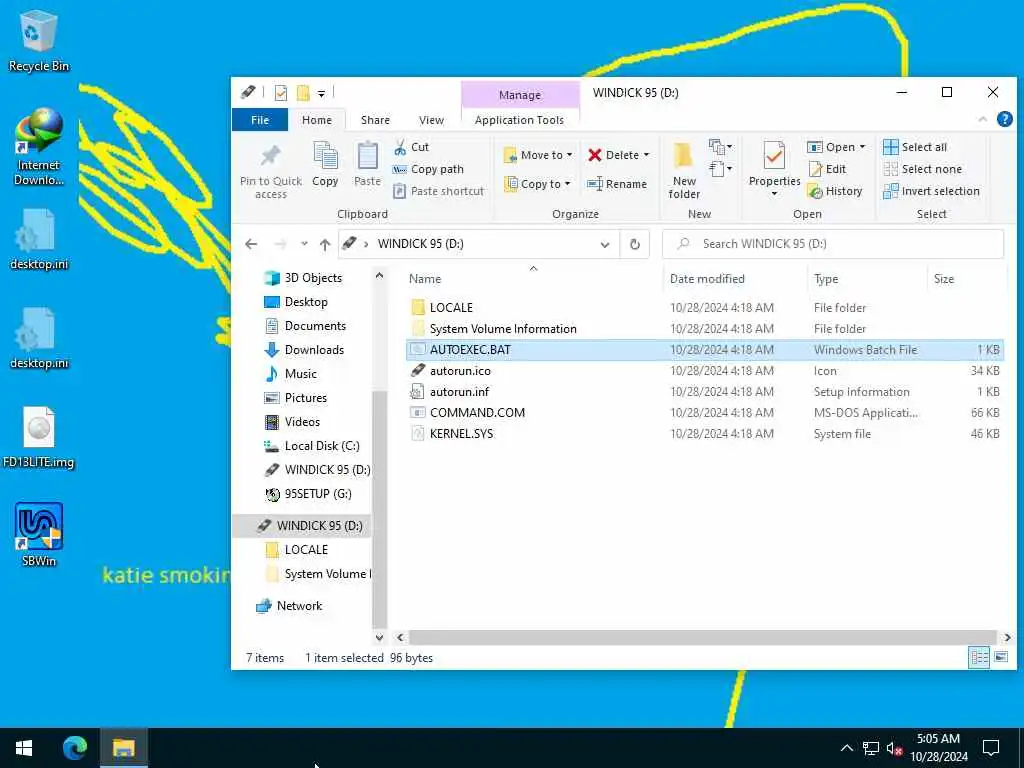The image size is (1024, 768).
Task: Click the volume icon in system tray
Action: 894,748
